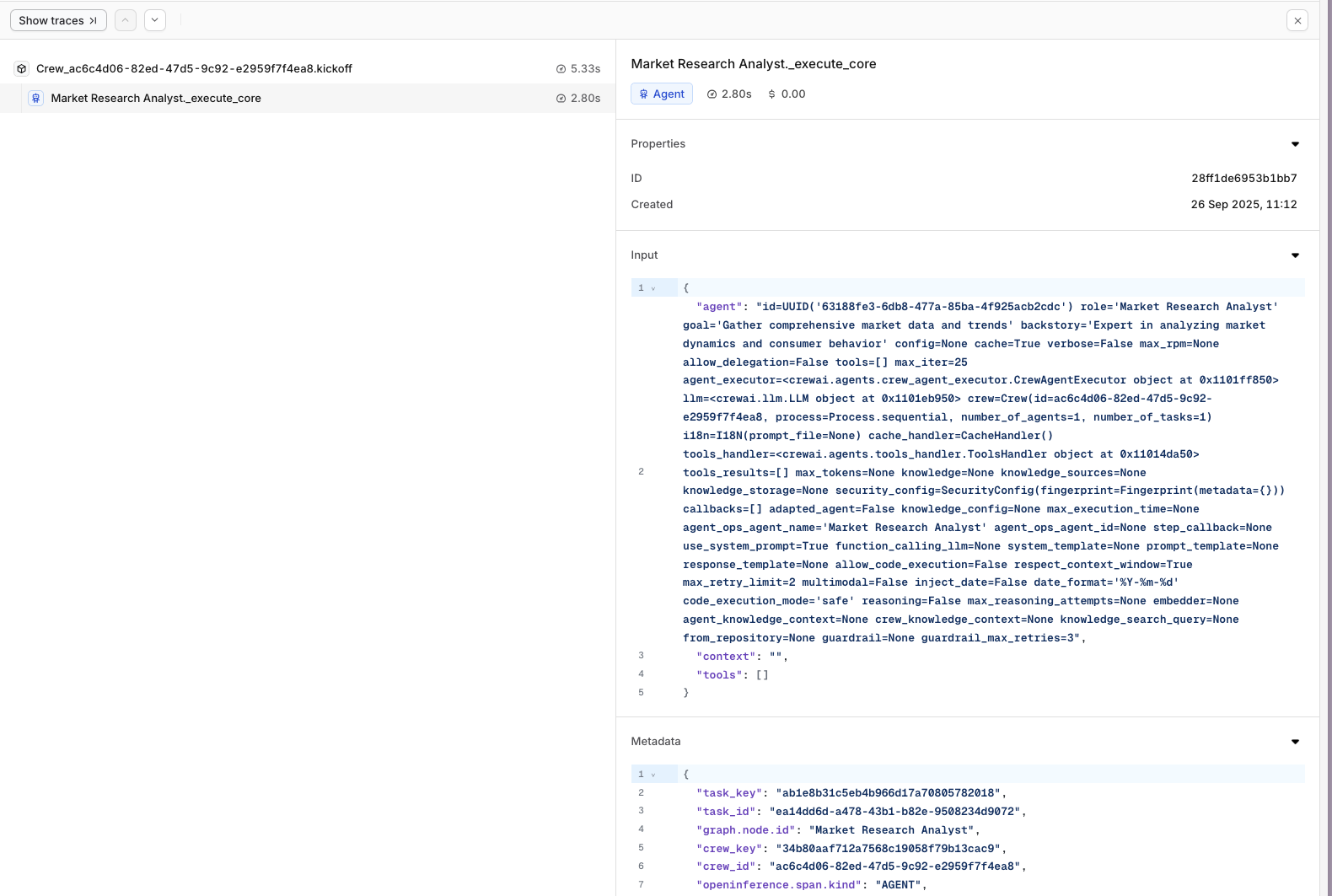Select the Crew kickoff trace row

308,68
